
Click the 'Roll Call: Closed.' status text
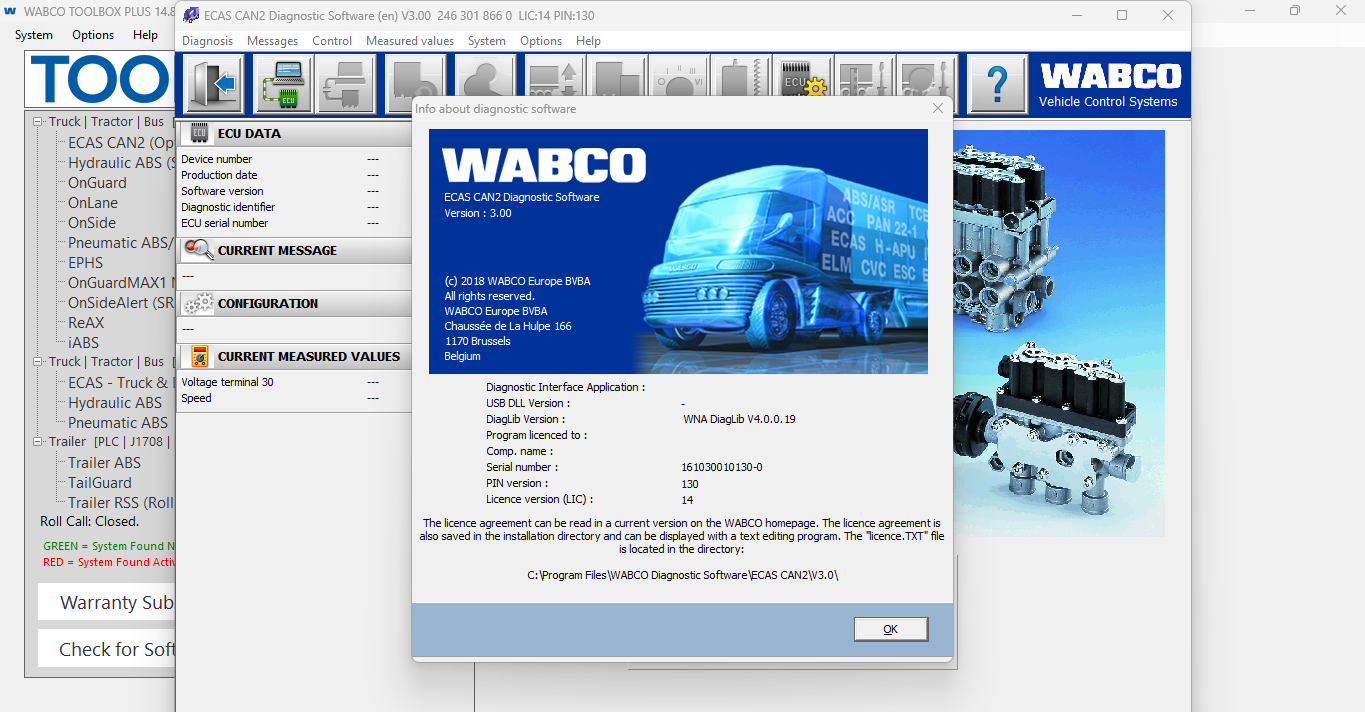89,522
